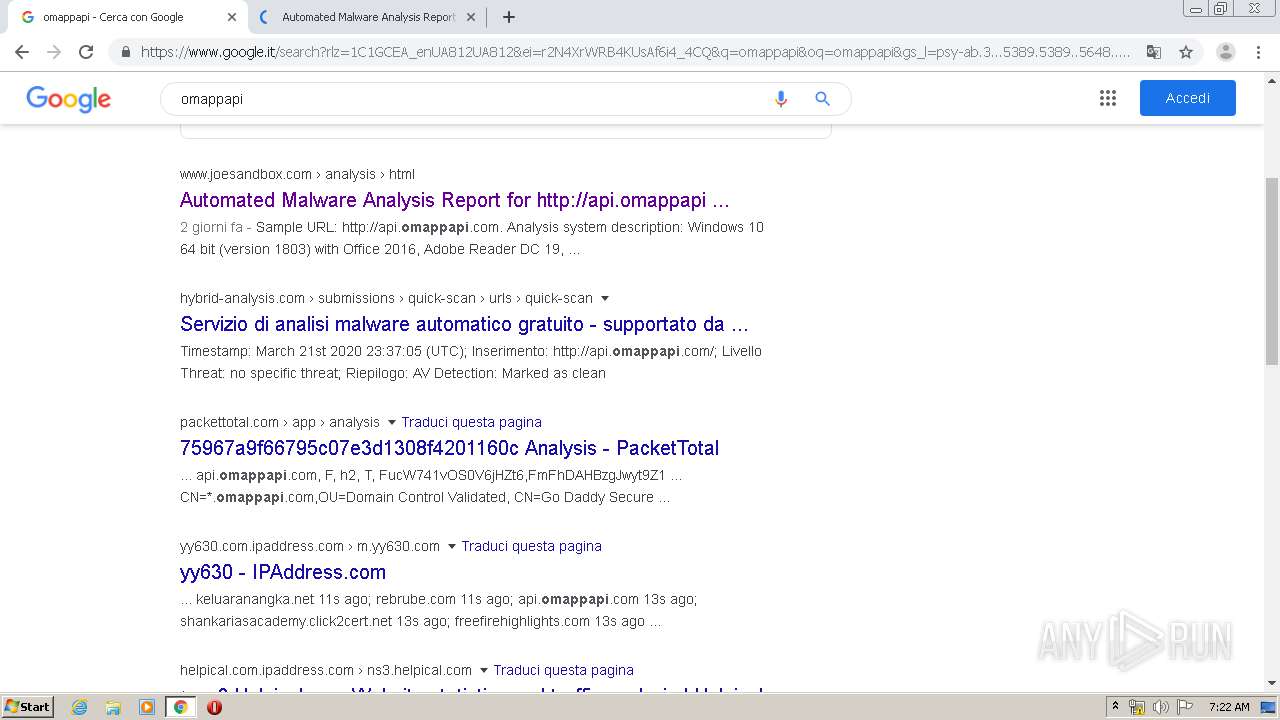The height and width of the screenshot is (720, 1280).
Task: Open File Explorer from taskbar
Action: (113, 707)
